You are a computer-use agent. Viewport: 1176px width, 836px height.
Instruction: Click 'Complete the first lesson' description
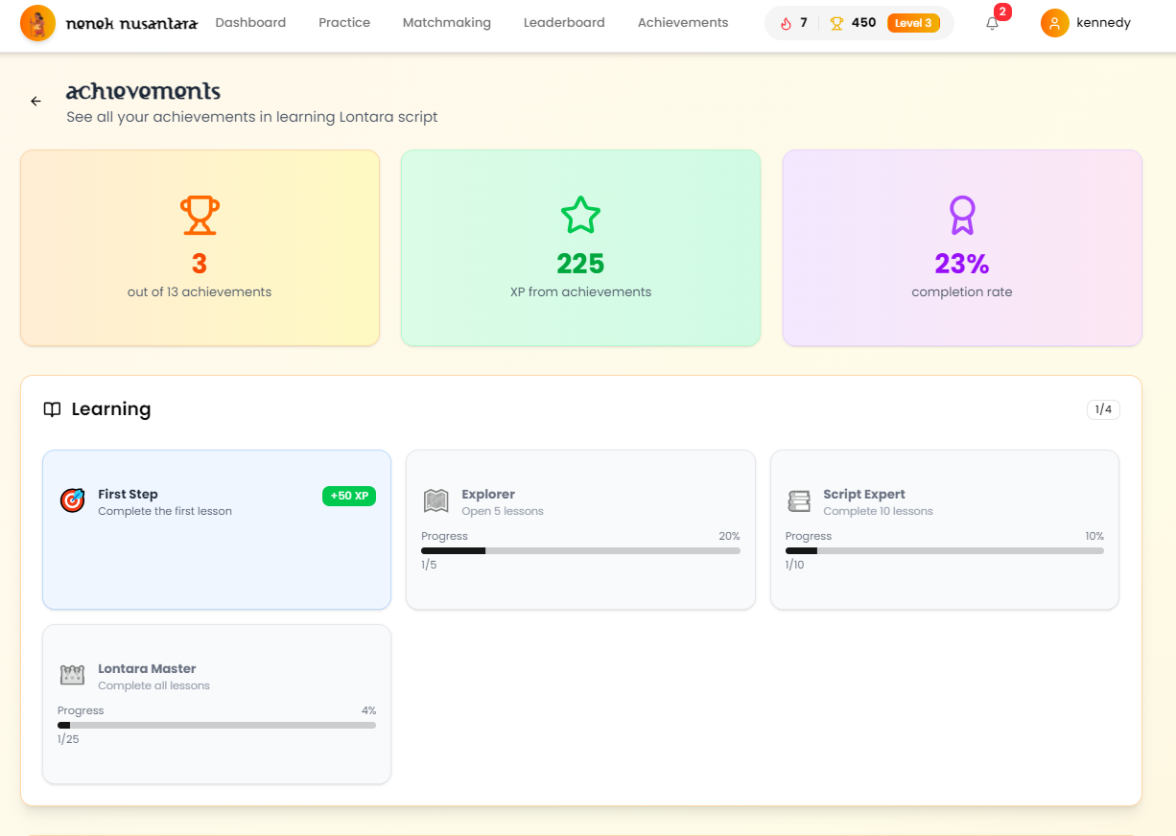coord(165,511)
